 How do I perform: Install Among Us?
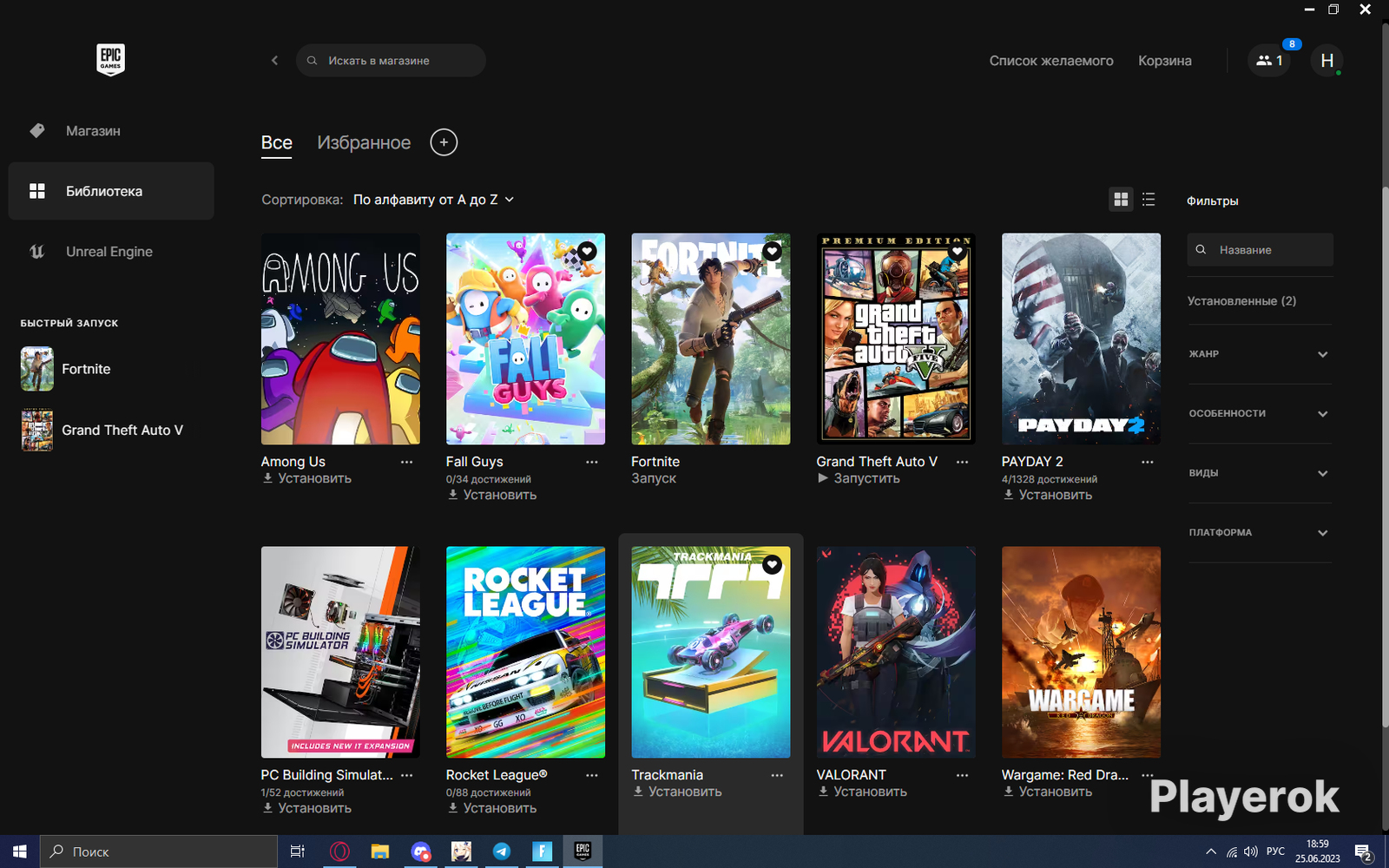click(306, 478)
